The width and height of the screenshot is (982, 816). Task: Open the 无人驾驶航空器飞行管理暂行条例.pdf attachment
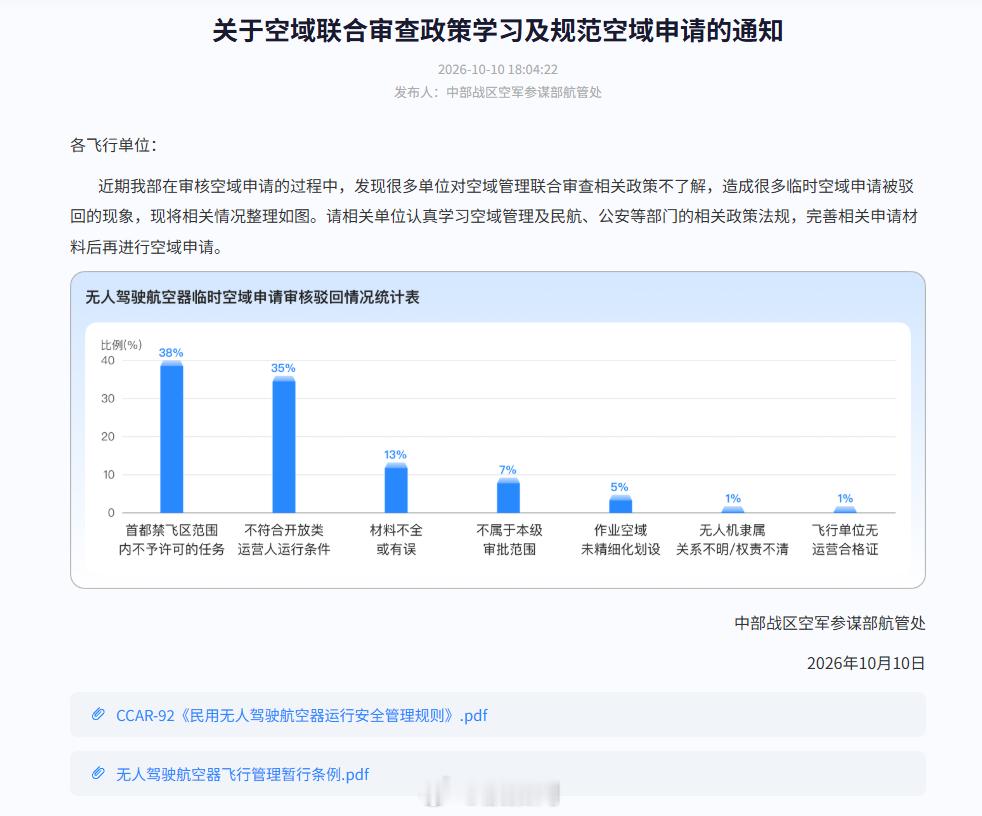pyautogui.click(x=242, y=774)
